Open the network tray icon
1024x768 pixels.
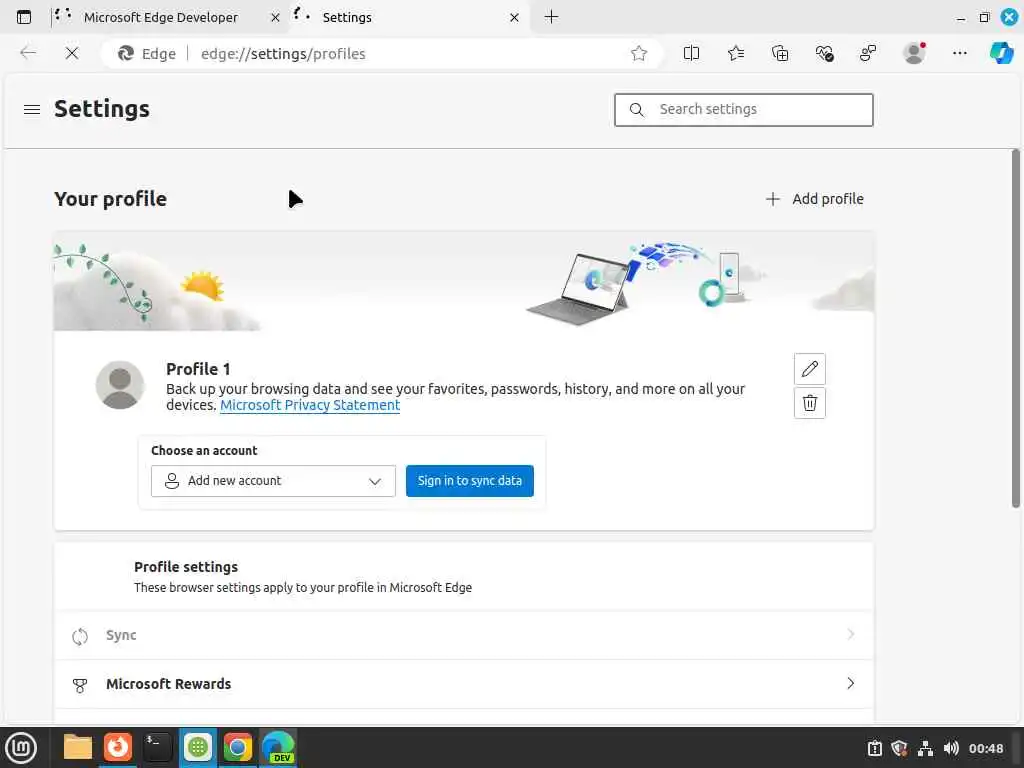(x=925, y=748)
